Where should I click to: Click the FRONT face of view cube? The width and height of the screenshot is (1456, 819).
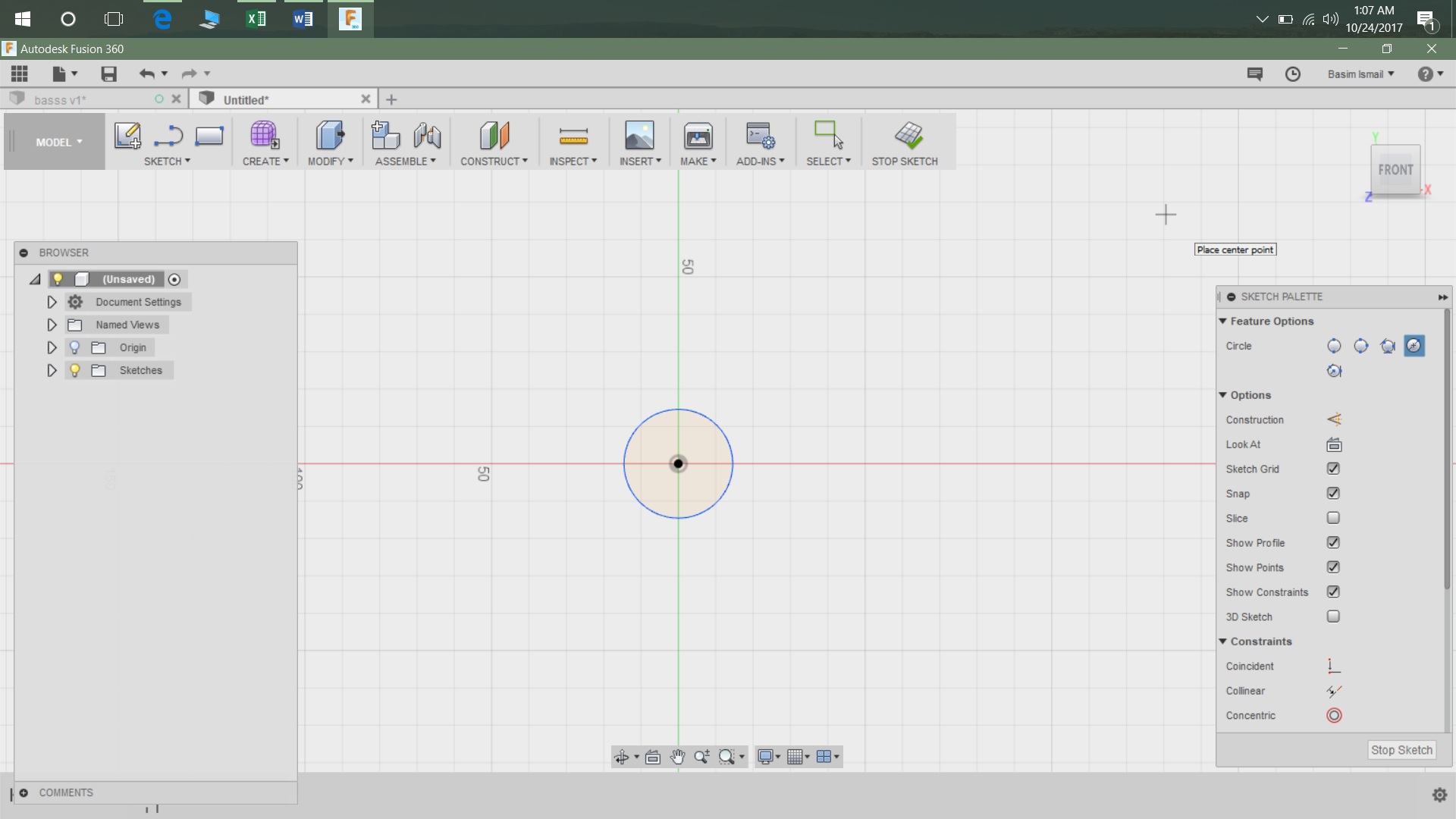tap(1395, 170)
